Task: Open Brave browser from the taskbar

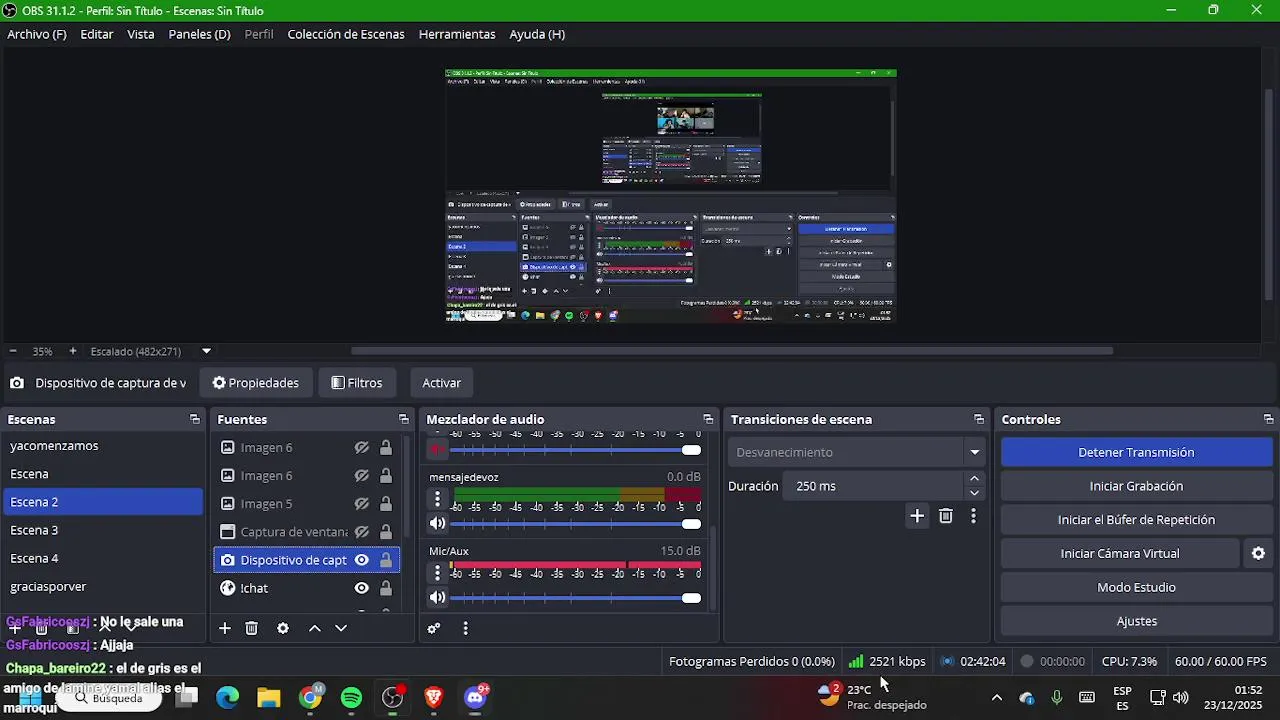Action: 434,697
